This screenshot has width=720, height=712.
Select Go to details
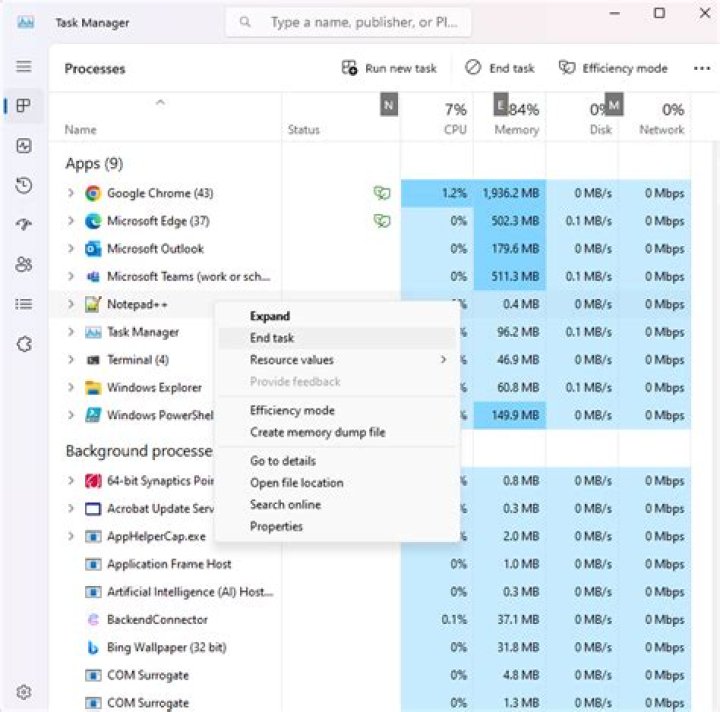point(338,461)
